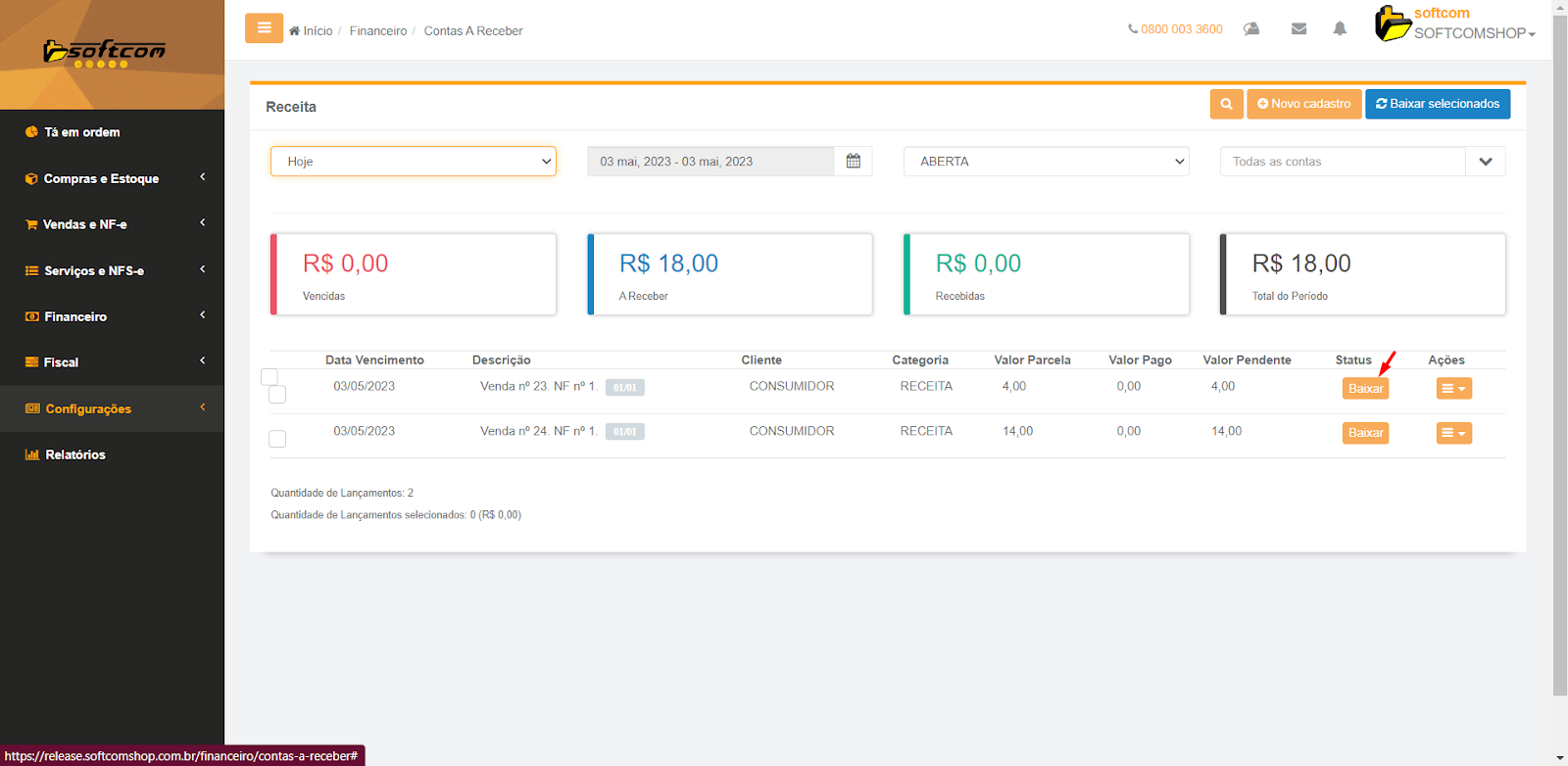Open the calendar date picker icon
Screen dimensions: 1568x766
pos(853,162)
